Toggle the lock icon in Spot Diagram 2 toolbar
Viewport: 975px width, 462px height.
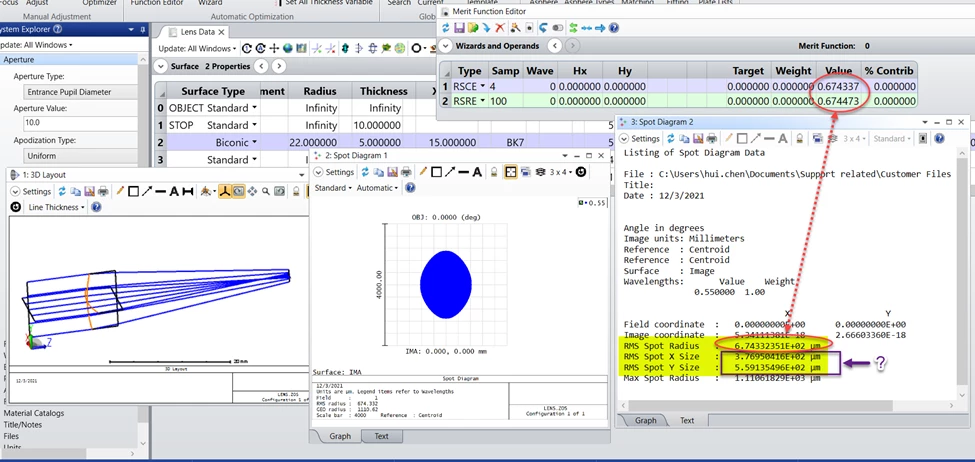click(x=799, y=139)
